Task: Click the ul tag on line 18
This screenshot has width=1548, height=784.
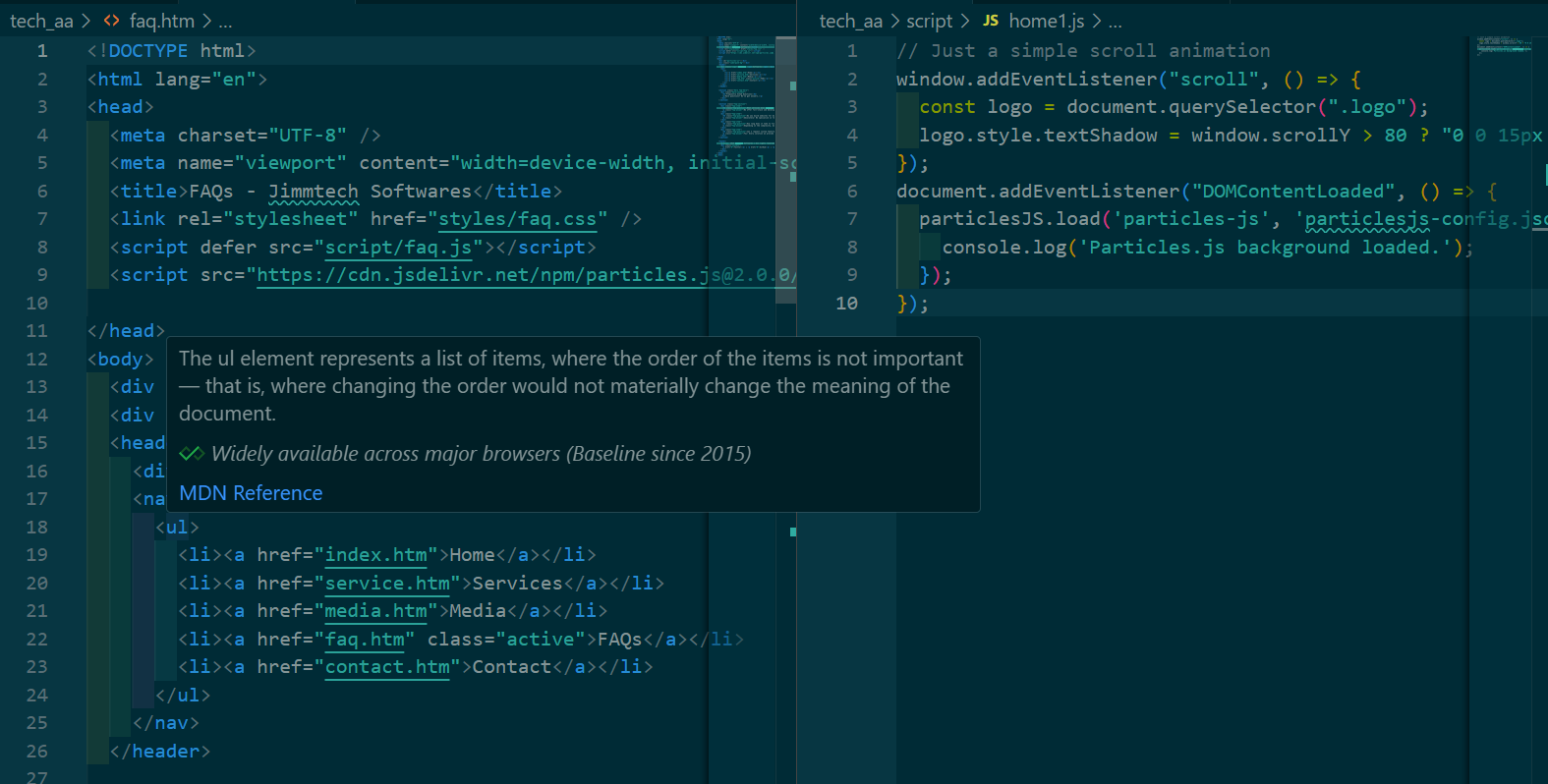Action: tap(177, 528)
